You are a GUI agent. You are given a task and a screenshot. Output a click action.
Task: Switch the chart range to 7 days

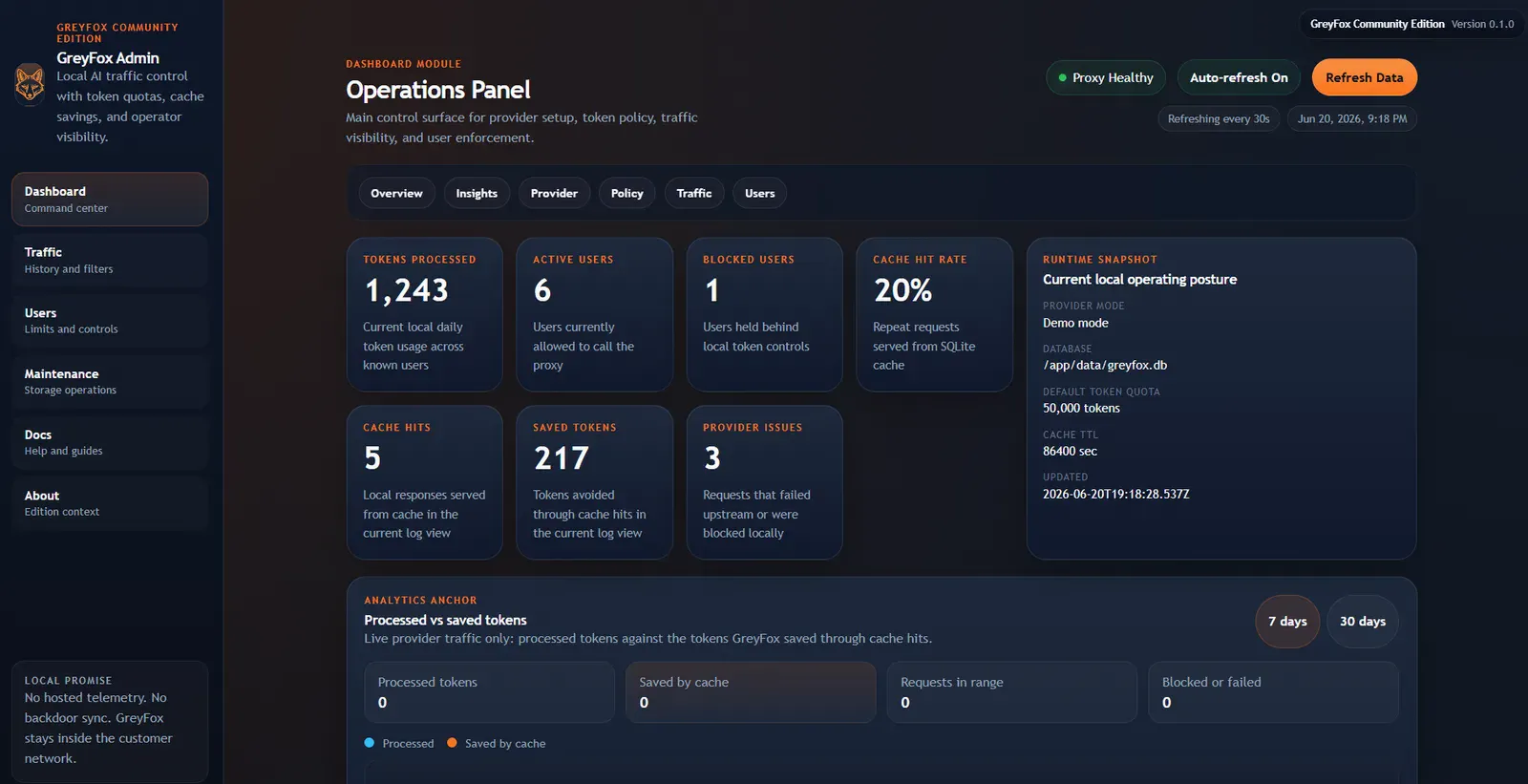coord(1287,621)
